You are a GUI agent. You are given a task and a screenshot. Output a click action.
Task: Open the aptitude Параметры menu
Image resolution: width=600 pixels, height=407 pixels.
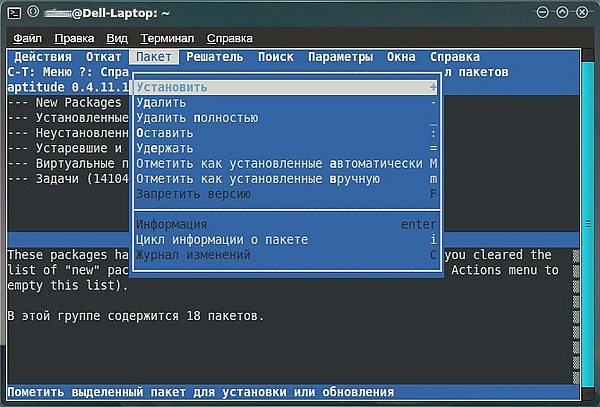340,57
